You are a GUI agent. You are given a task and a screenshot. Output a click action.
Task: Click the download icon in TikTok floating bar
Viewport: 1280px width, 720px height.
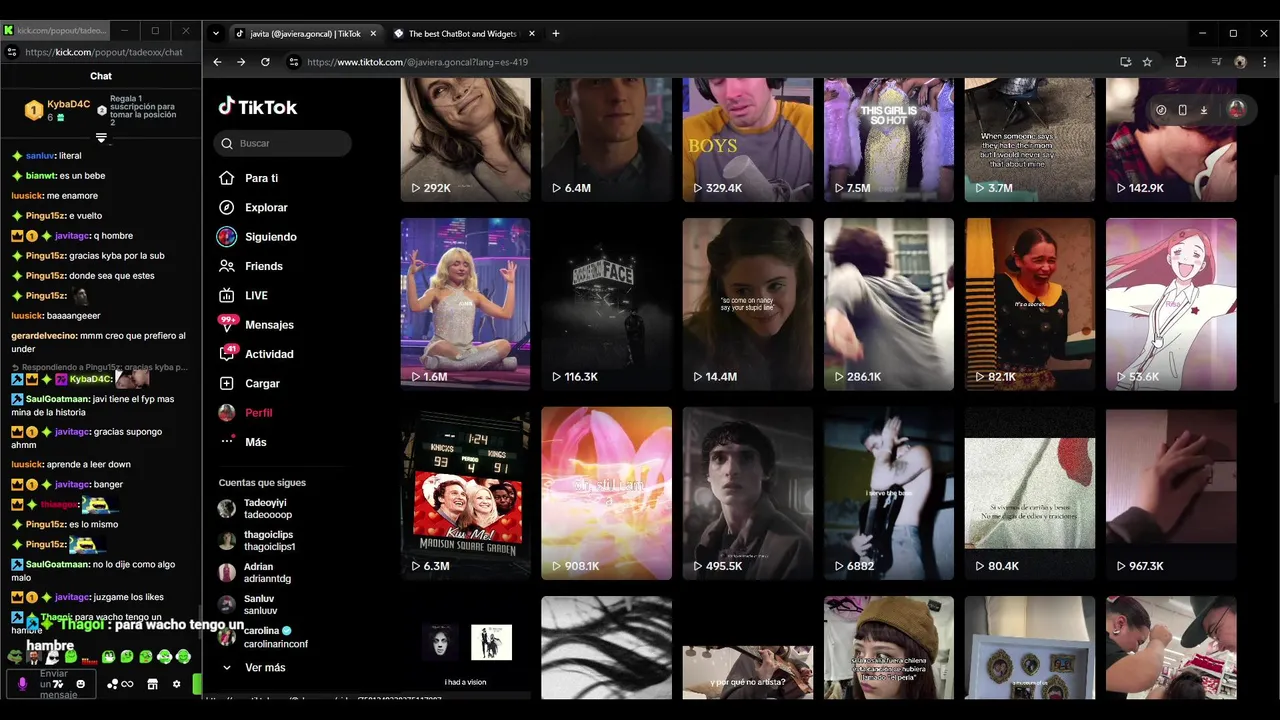click(1204, 110)
